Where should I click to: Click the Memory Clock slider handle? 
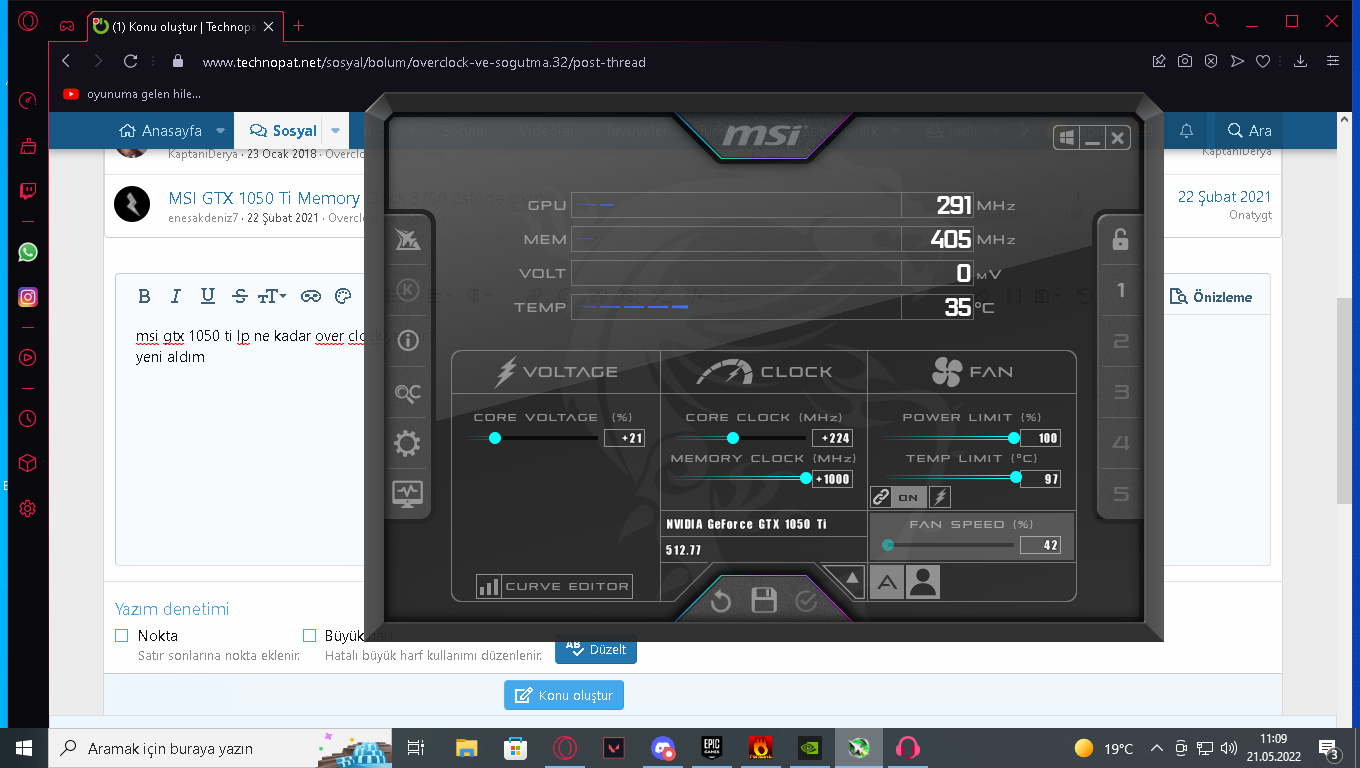coord(805,478)
